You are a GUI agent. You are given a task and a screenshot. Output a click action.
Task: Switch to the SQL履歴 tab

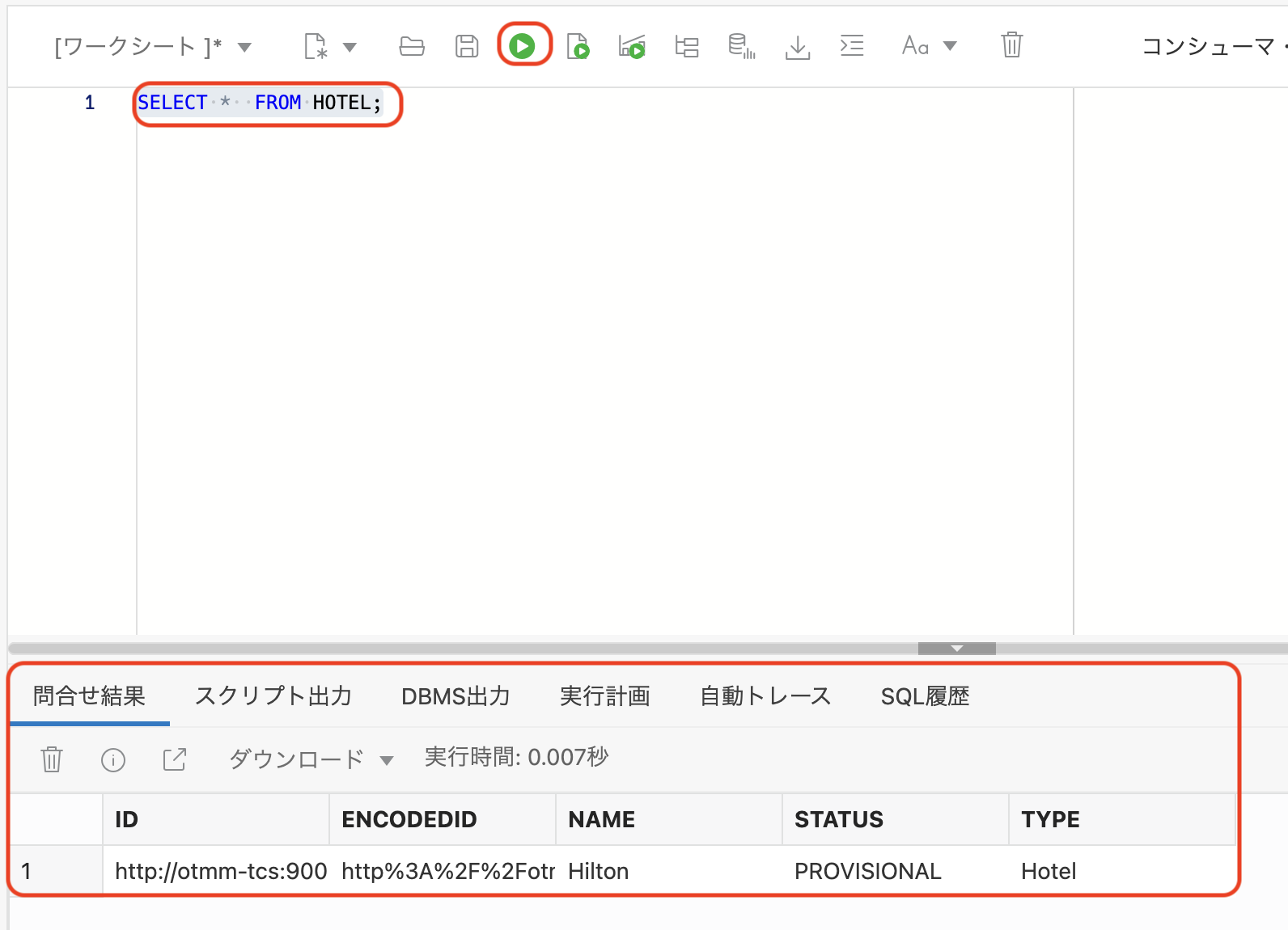click(925, 695)
